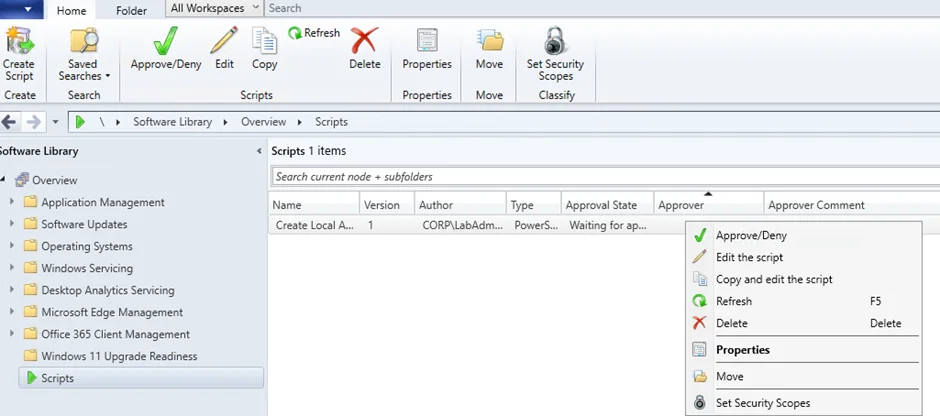Select Microsoft Edge Management in tree
Viewport: 940px width, 416px height.
(112, 312)
